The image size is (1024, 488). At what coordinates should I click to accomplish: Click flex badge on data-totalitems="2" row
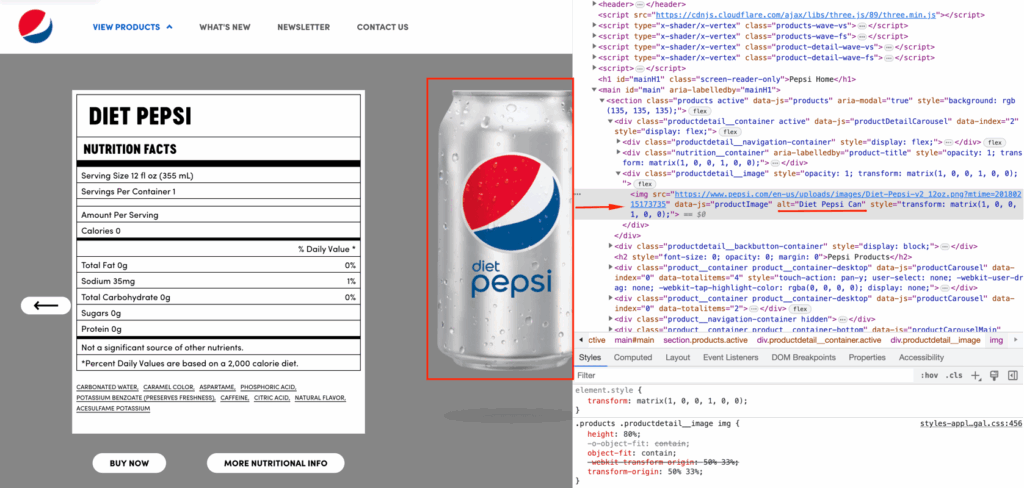[801, 309]
